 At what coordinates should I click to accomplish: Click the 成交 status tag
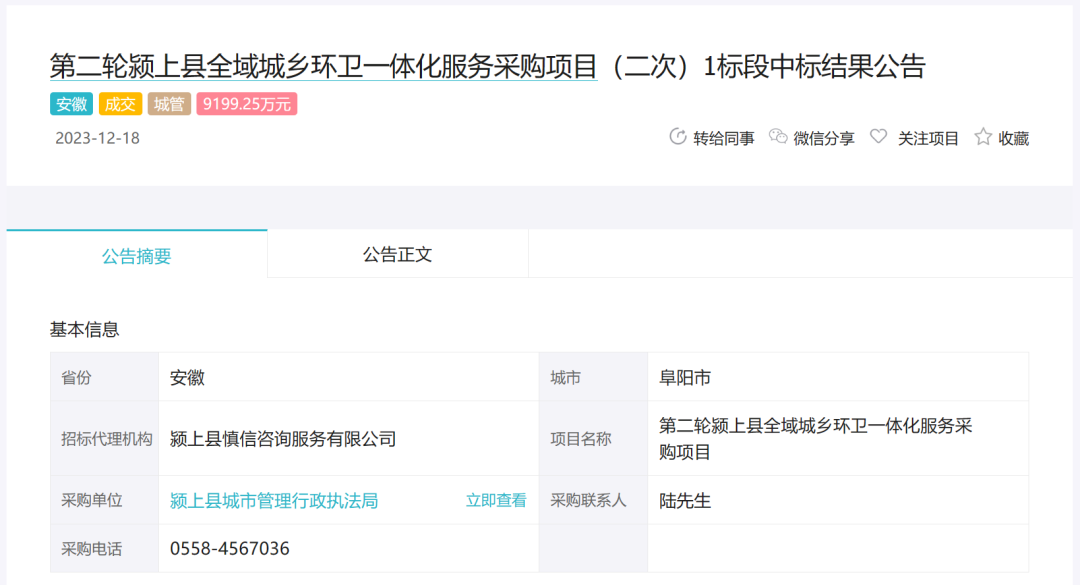121,104
